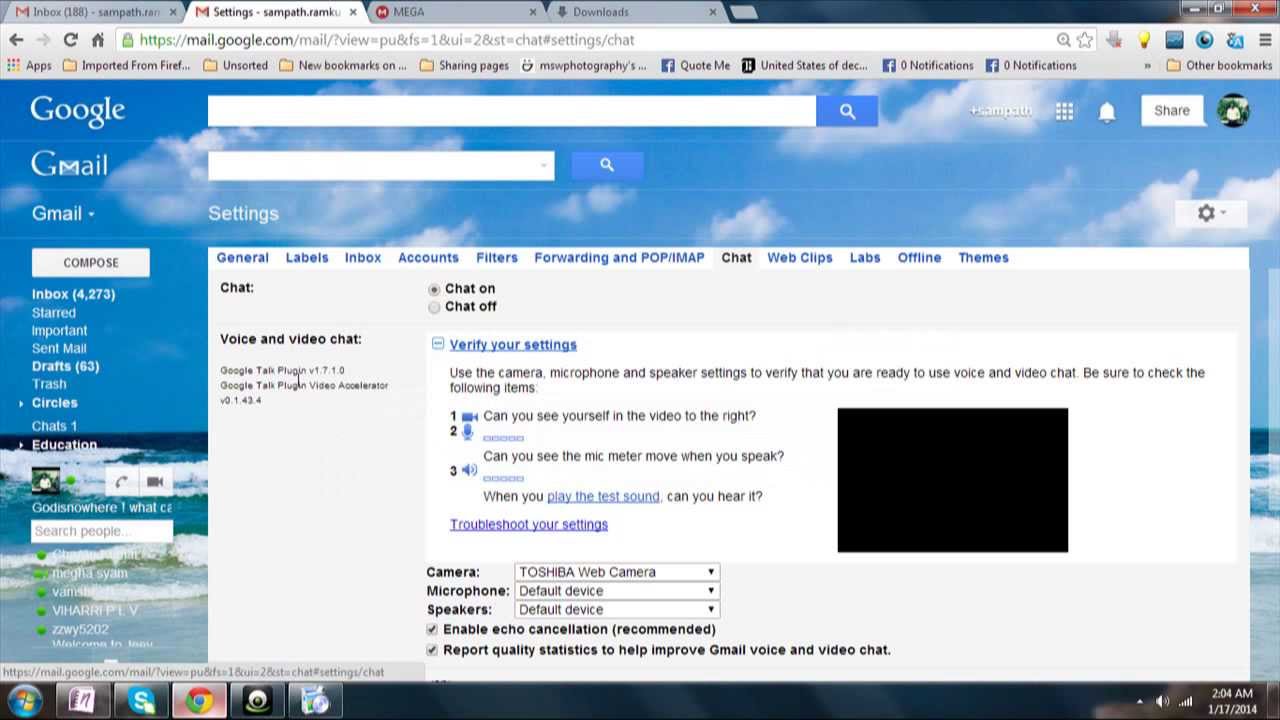
Task: Open chat with megha syam
Action: 89,574
